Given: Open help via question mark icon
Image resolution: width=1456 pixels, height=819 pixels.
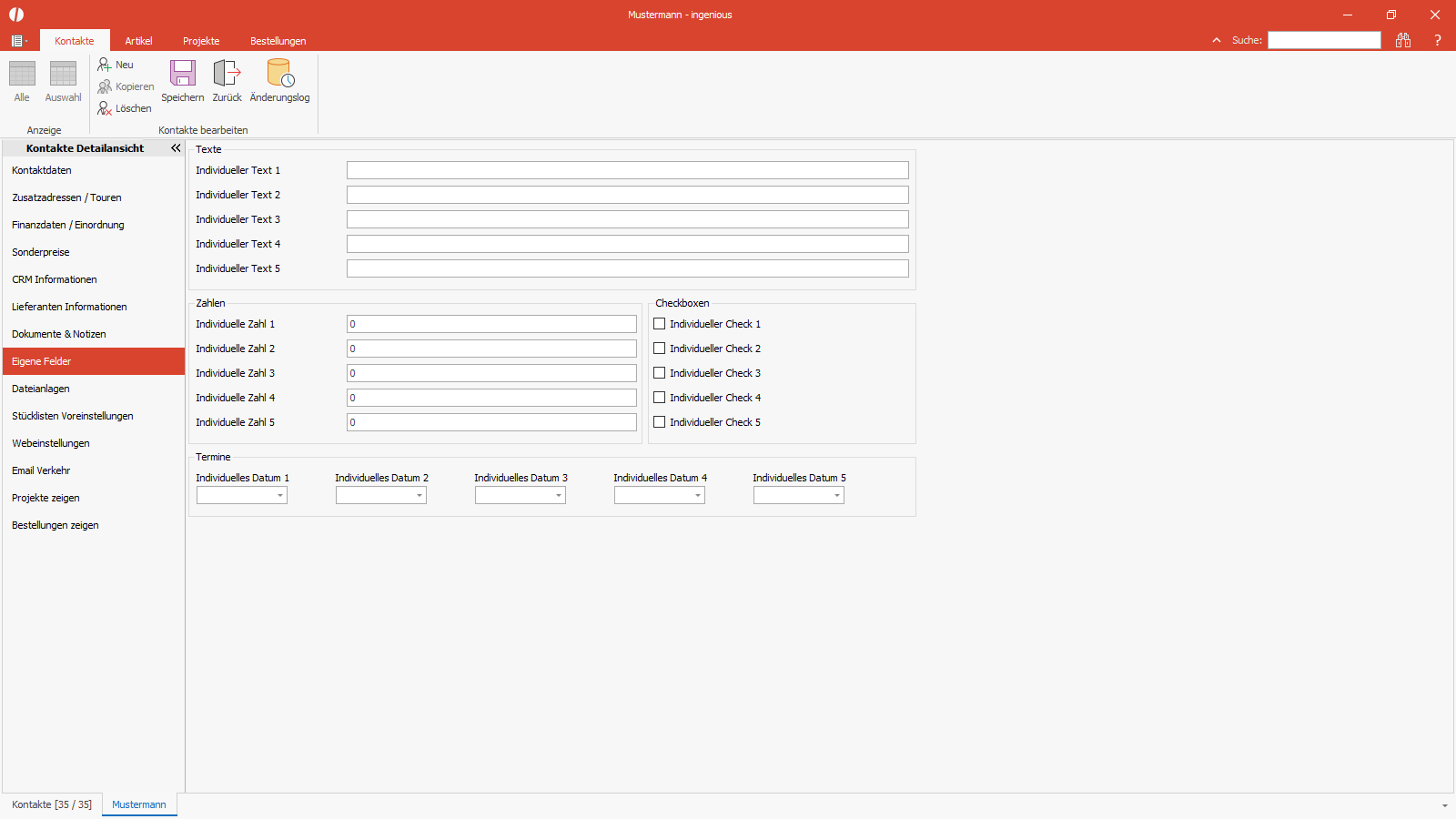Looking at the screenshot, I should pos(1438,40).
